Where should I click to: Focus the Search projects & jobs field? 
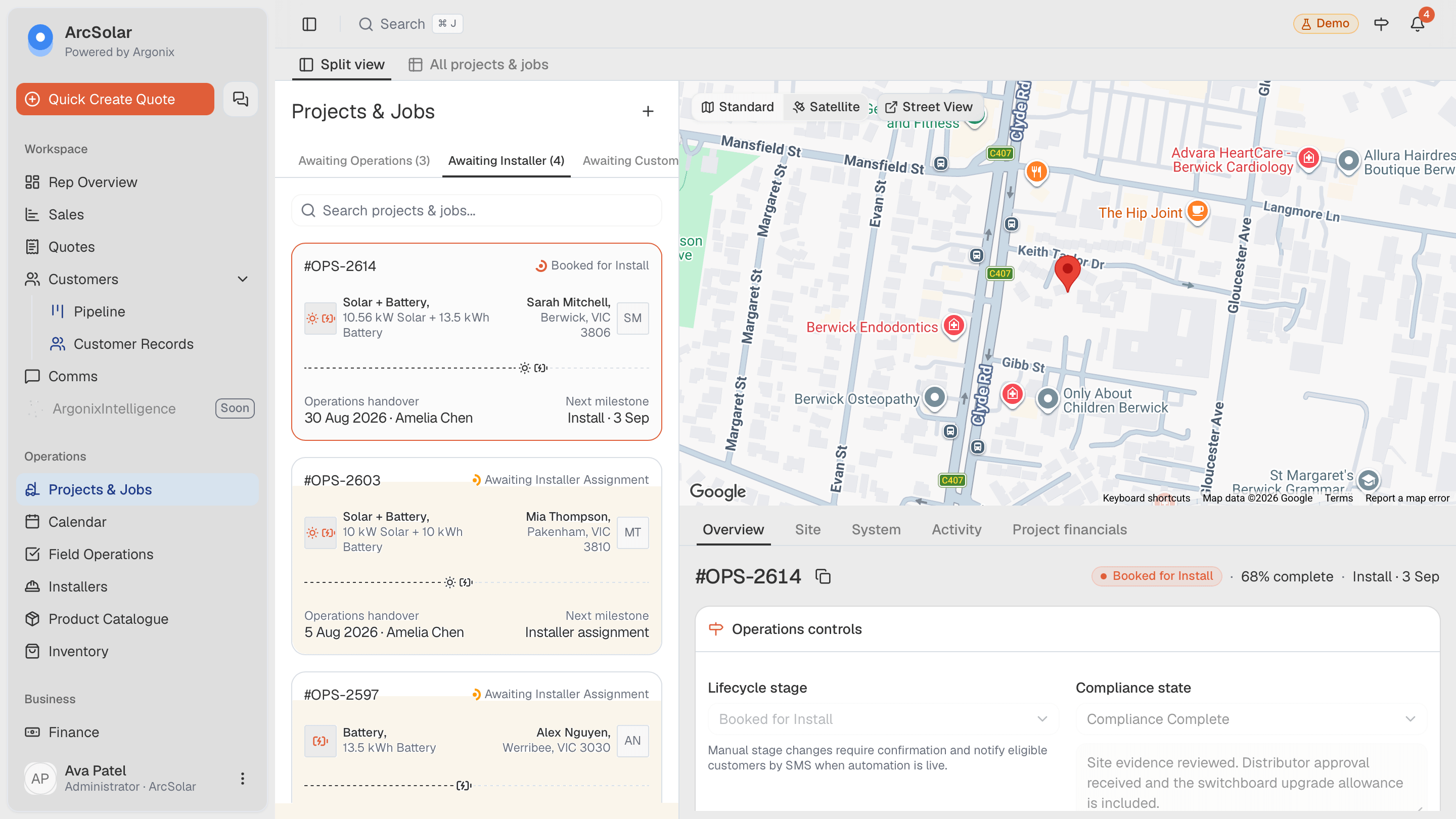pos(476,210)
